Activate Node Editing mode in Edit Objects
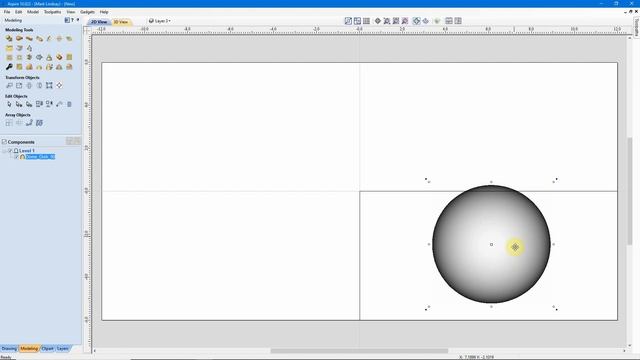Screen dimensions: 640x360 coord(19,104)
